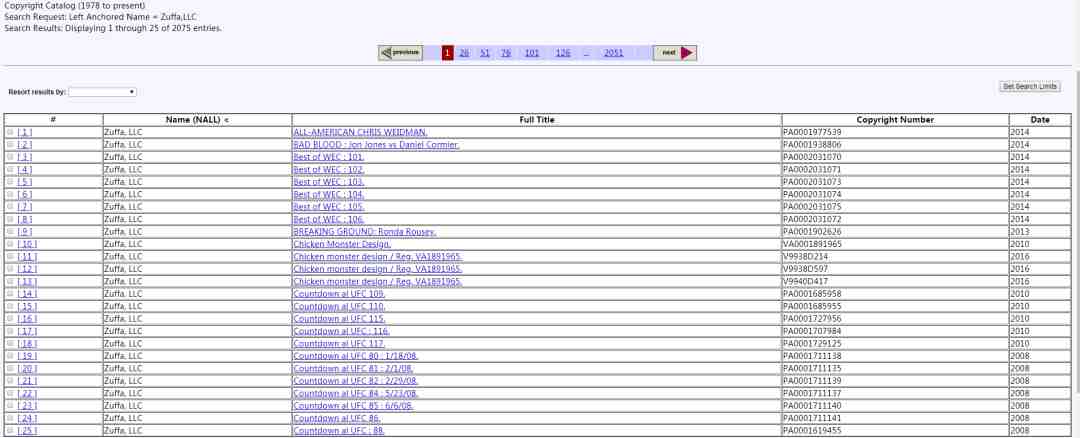
Task: Tick checkbox for result 14
Action: coord(10,293)
